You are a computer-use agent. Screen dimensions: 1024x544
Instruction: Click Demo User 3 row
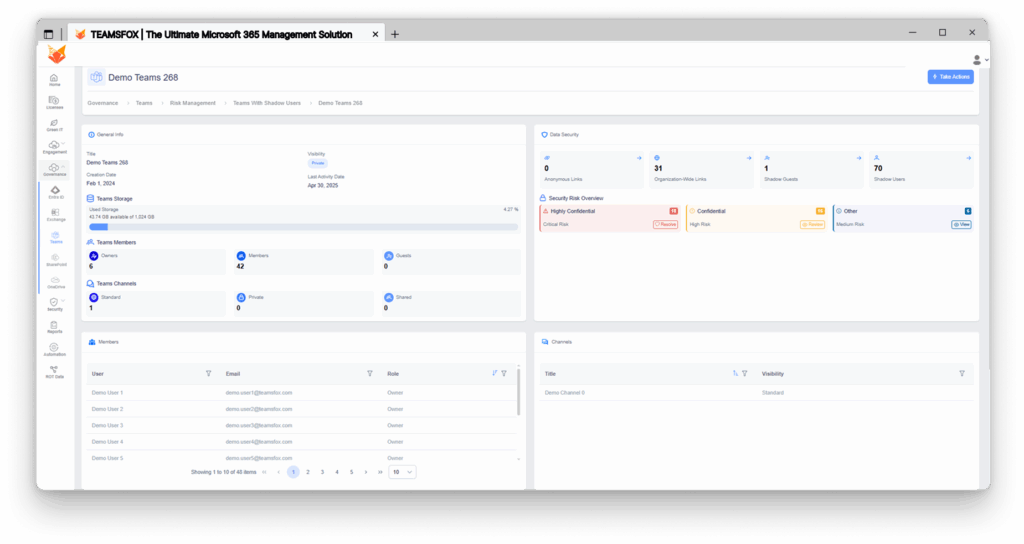[x=302, y=425]
